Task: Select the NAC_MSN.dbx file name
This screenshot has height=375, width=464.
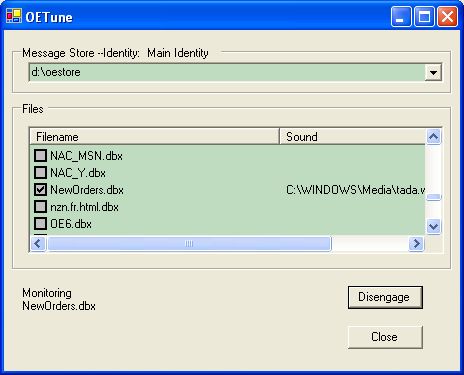Action: pyautogui.click(x=86, y=156)
